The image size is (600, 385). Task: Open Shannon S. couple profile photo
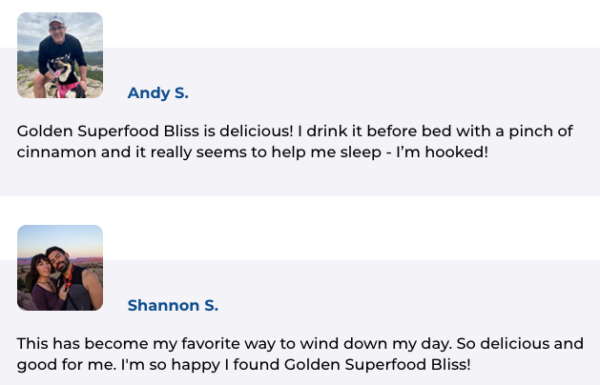pyautogui.click(x=60, y=268)
